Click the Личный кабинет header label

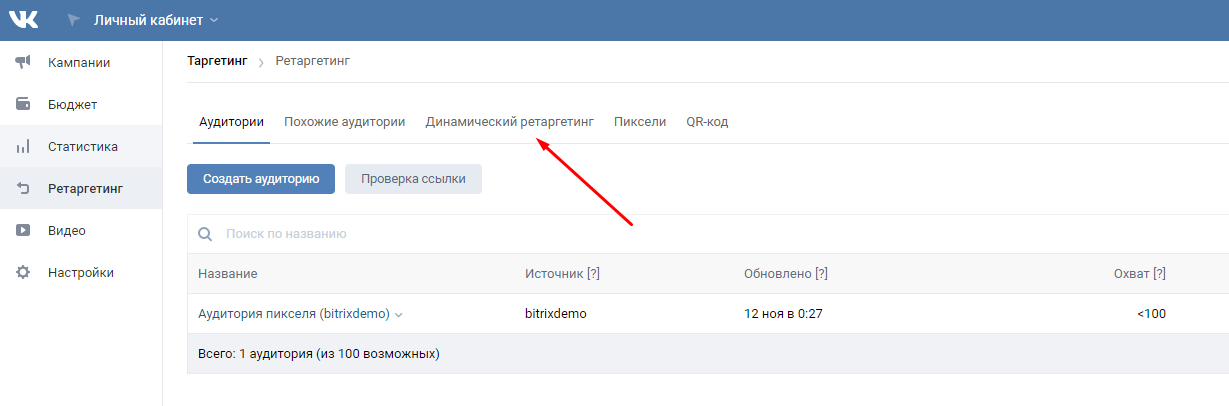[x=148, y=20]
